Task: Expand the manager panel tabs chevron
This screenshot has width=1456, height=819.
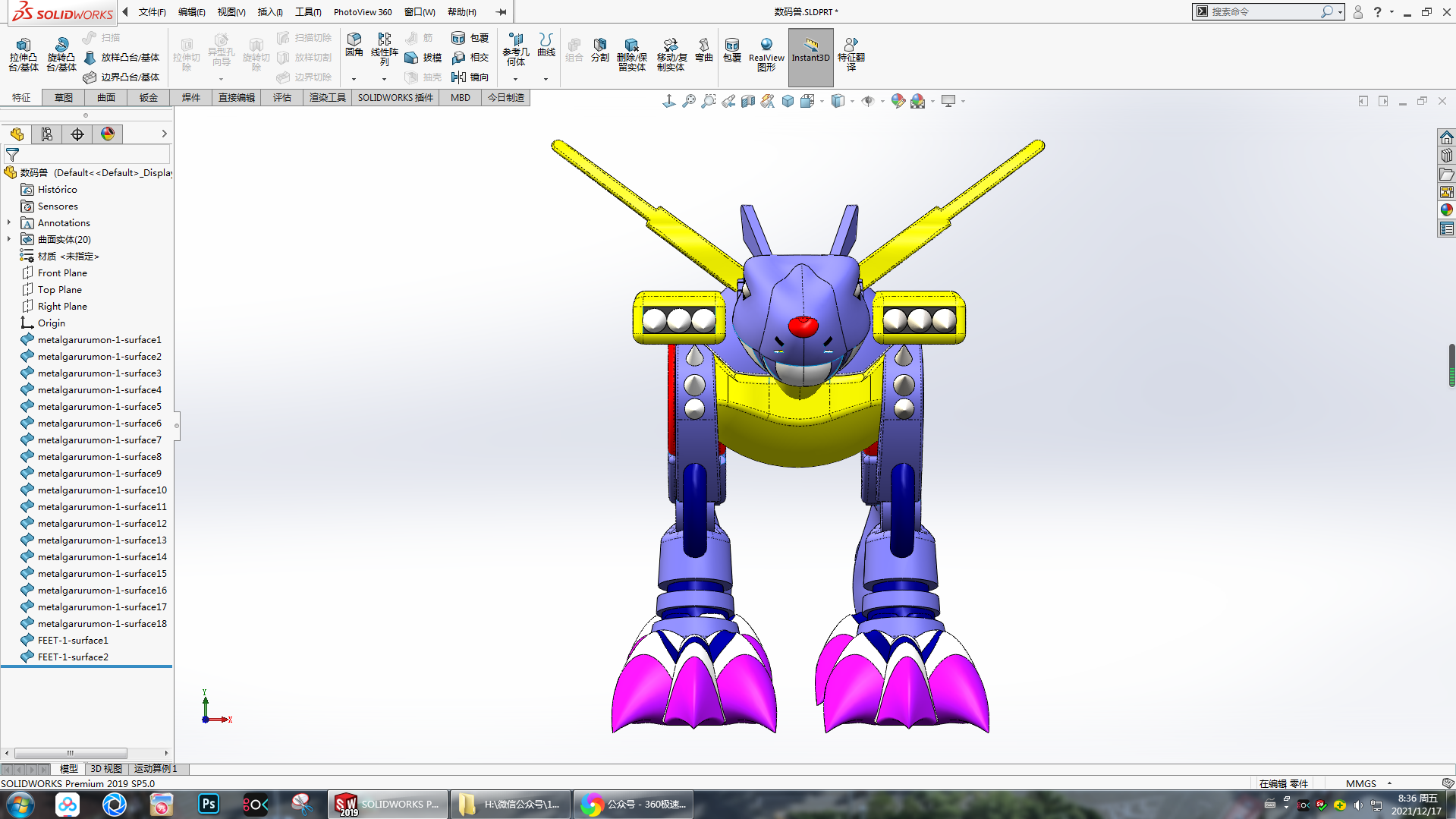Action: (x=164, y=134)
